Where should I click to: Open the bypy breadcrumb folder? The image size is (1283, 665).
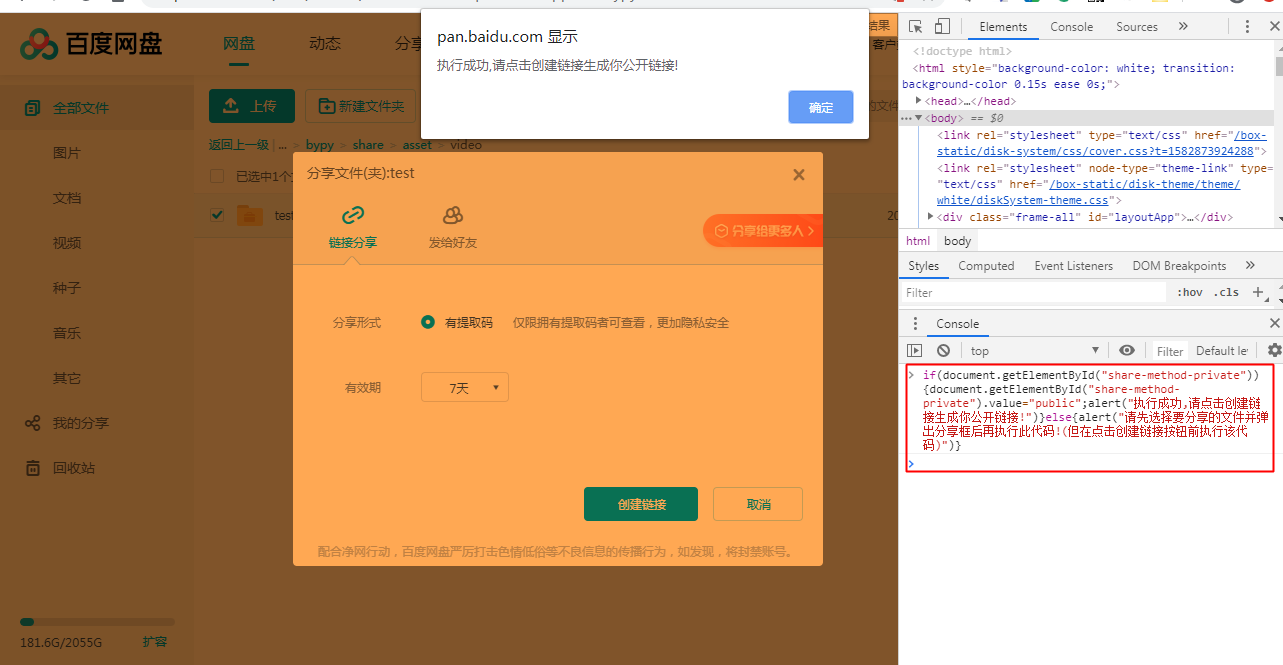coord(320,145)
